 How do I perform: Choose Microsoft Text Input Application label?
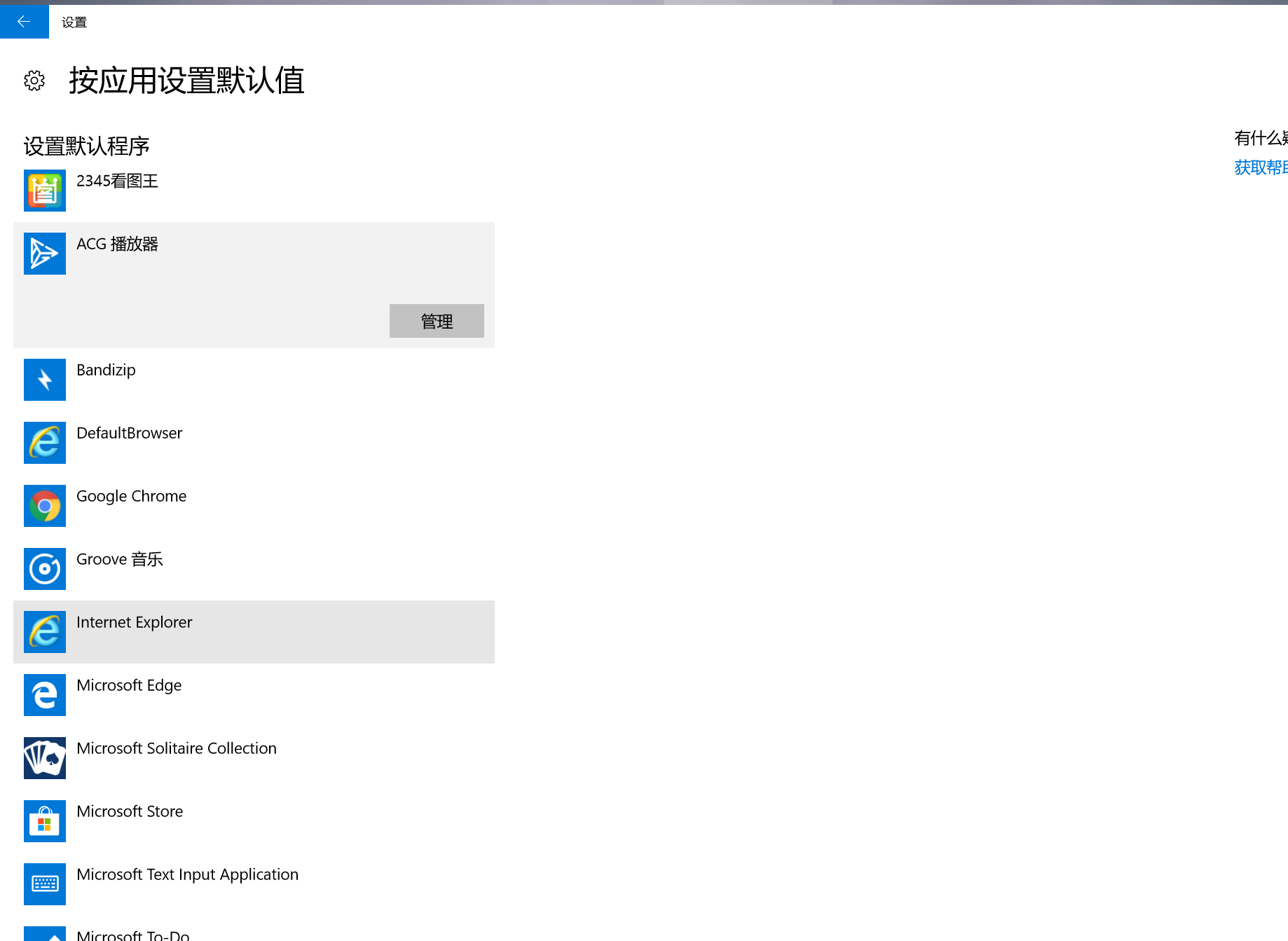point(187,874)
